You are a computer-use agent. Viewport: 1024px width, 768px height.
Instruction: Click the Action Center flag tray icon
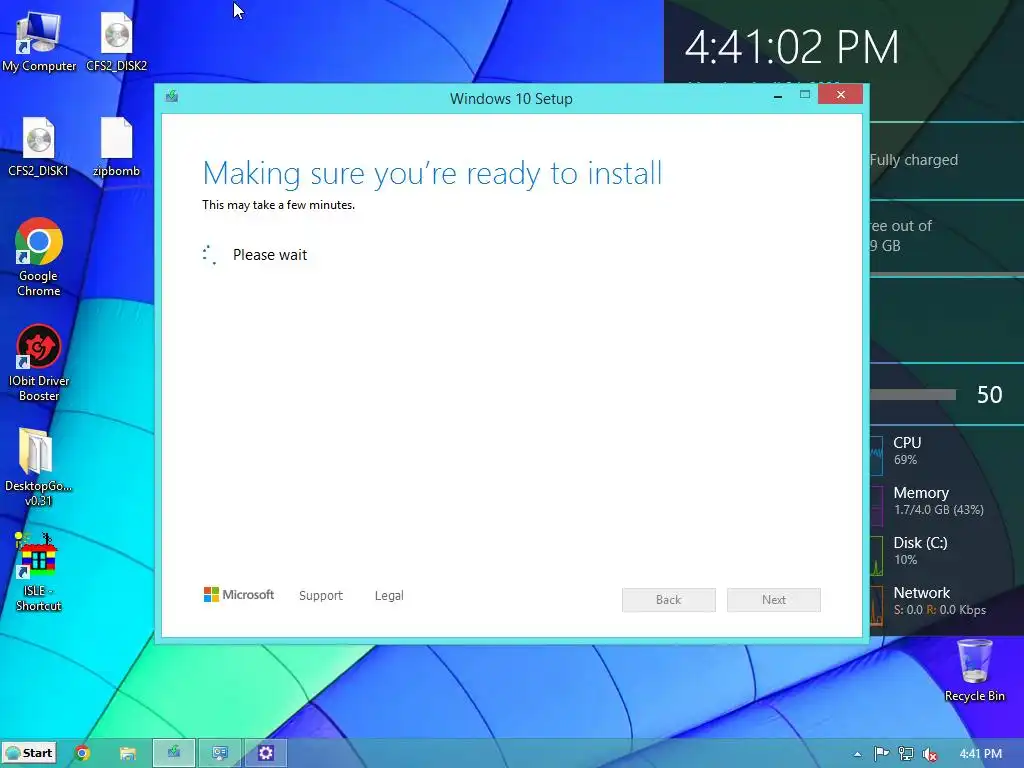click(882, 754)
